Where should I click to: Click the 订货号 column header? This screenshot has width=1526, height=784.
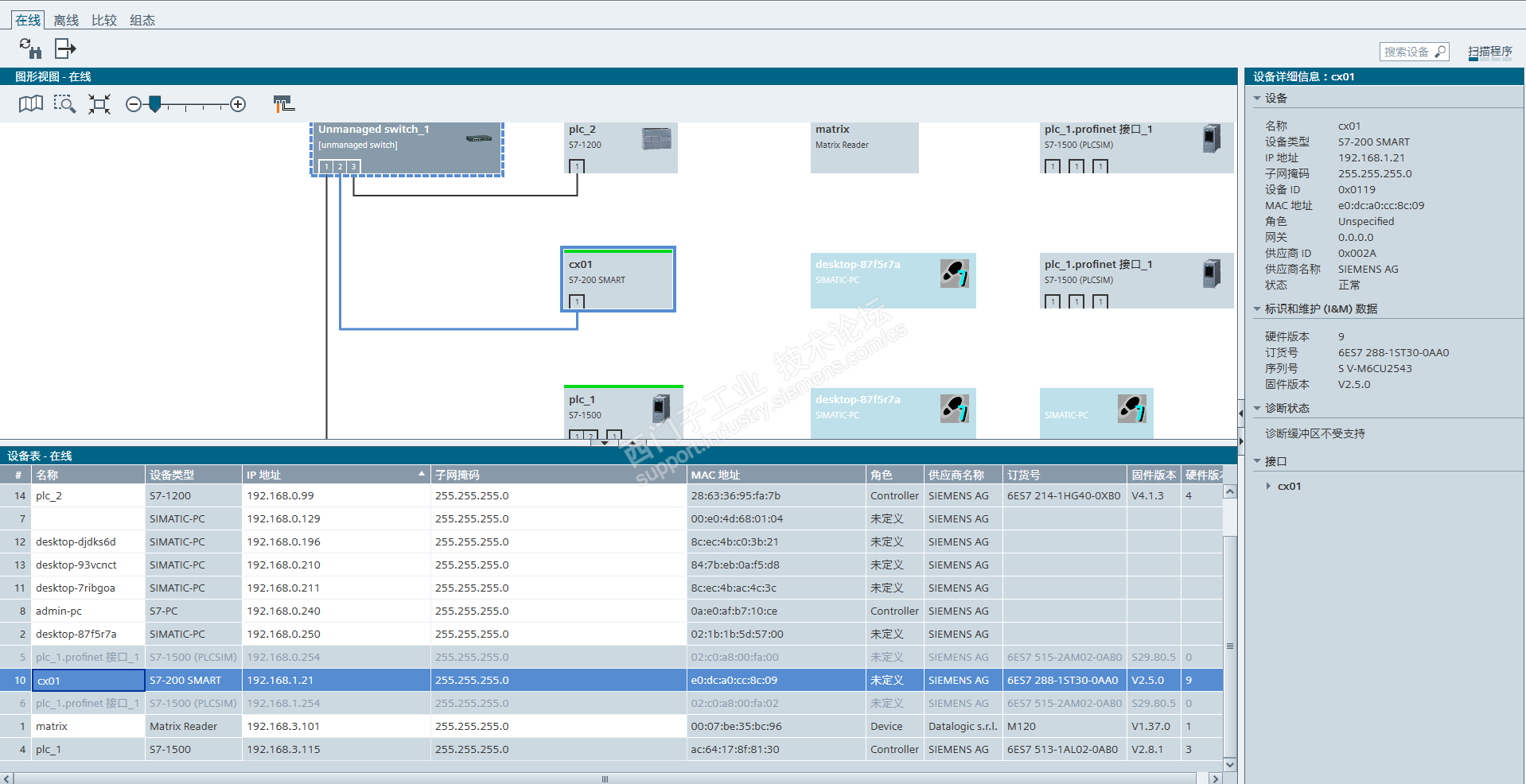1065,475
